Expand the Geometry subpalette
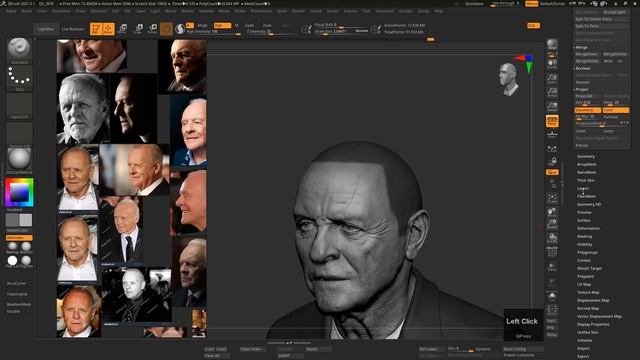The image size is (640, 360). click(x=586, y=156)
